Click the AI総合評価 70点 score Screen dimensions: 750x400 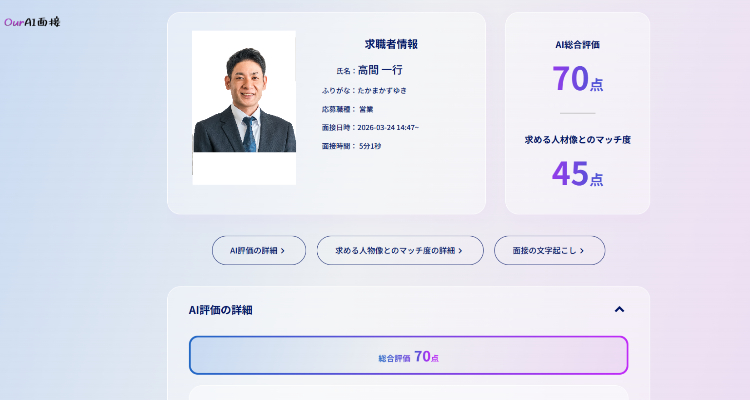point(577,78)
